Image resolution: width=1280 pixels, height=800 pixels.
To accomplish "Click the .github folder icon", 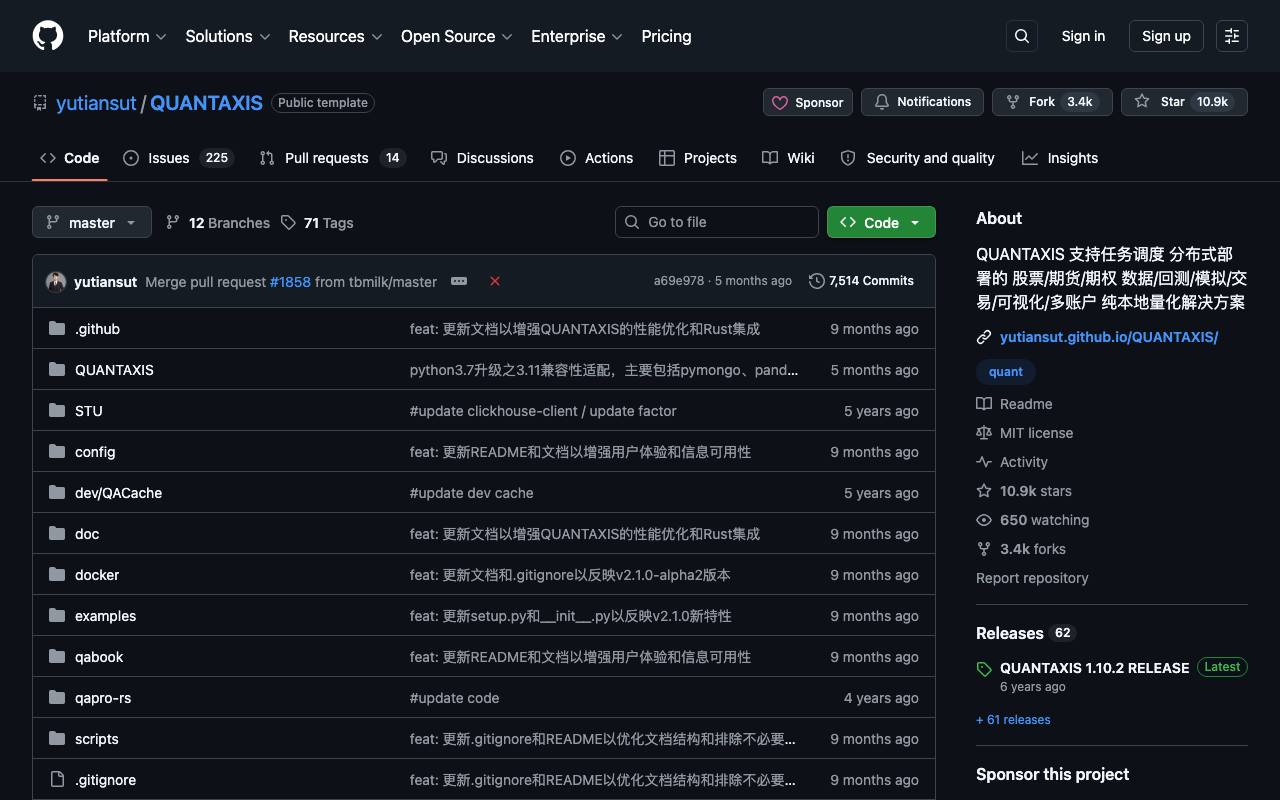I will coord(57,329).
